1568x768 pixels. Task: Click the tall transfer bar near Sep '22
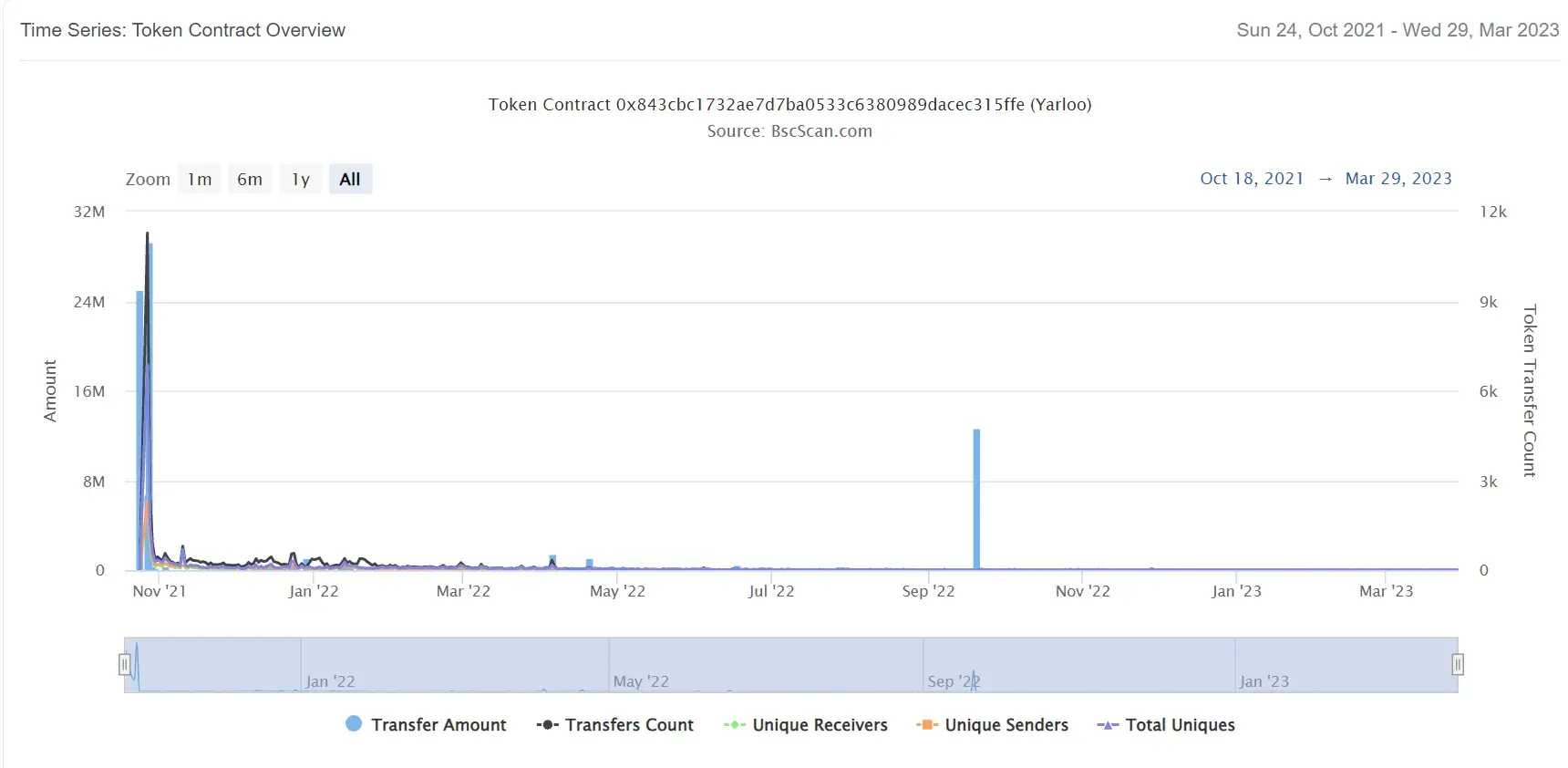976,499
